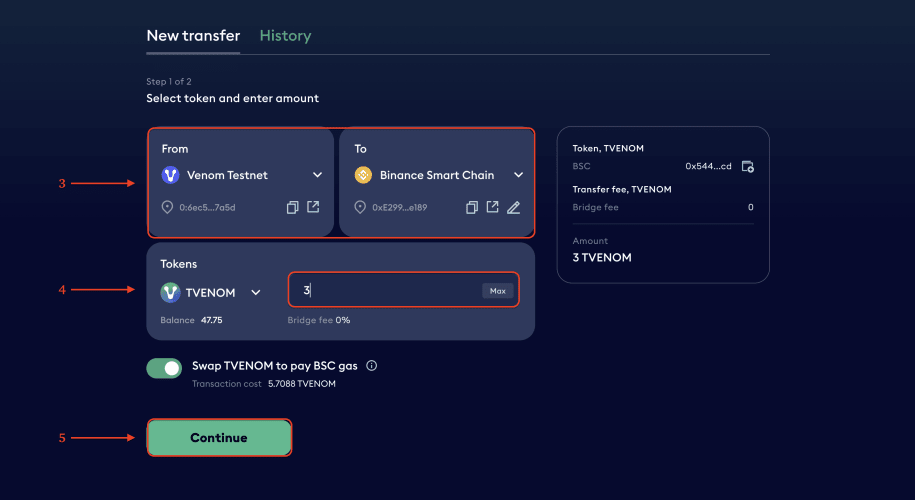Edit the destination address with pencil icon
The image size is (915, 500).
(514, 207)
